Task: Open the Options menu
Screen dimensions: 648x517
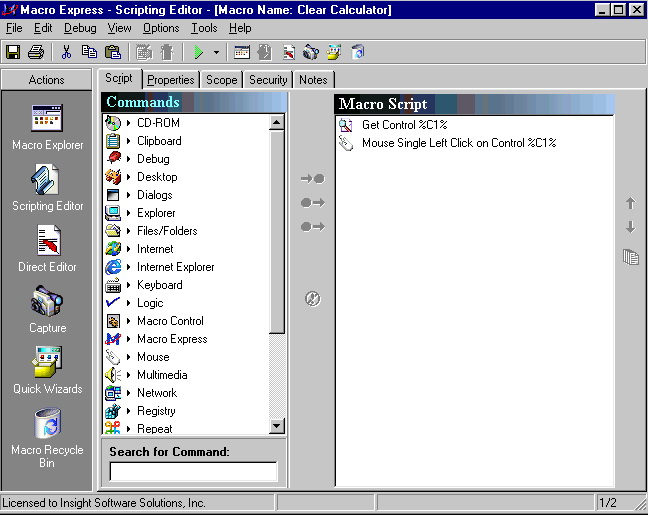Action: pyautogui.click(x=161, y=28)
